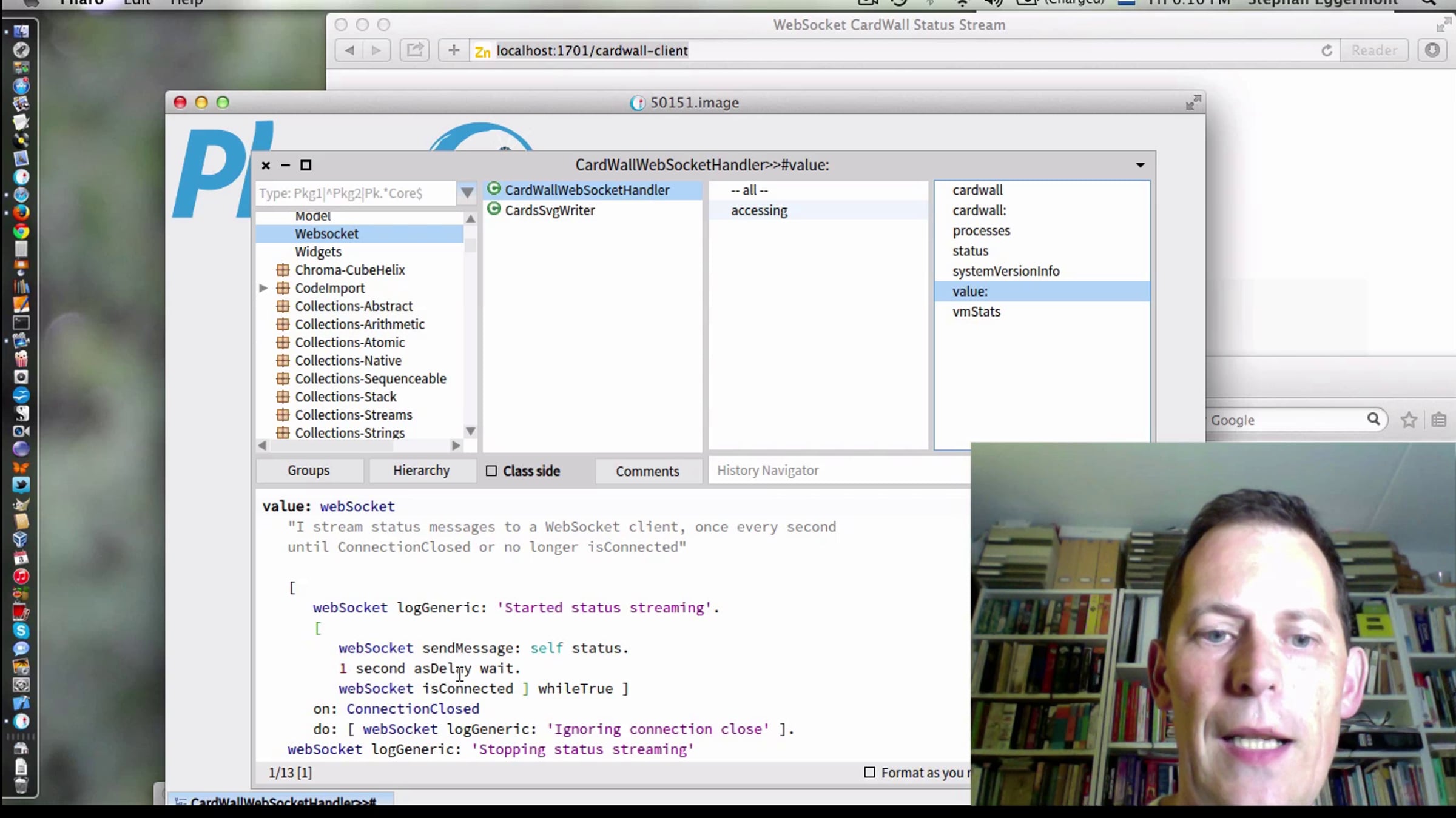
Task: Click the package list horizontal scrollbar
Action: pos(360,446)
